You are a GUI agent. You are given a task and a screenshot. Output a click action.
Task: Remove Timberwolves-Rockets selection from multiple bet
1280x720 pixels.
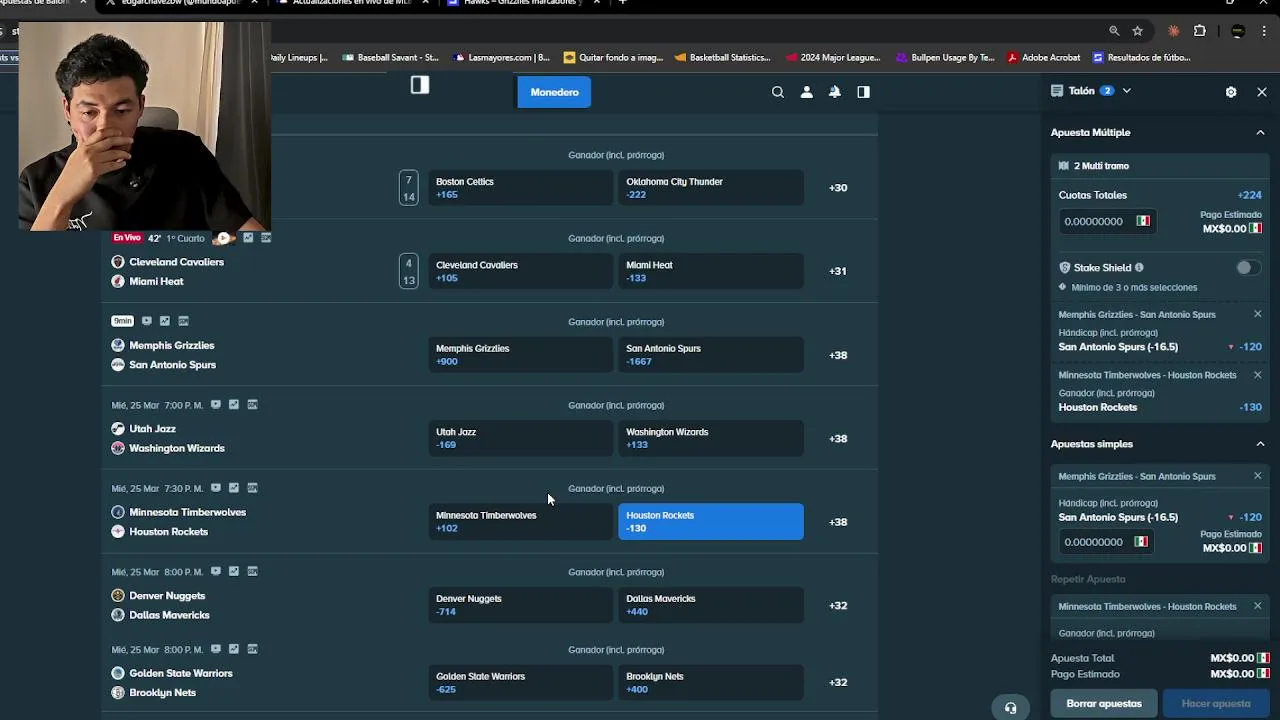1258,375
